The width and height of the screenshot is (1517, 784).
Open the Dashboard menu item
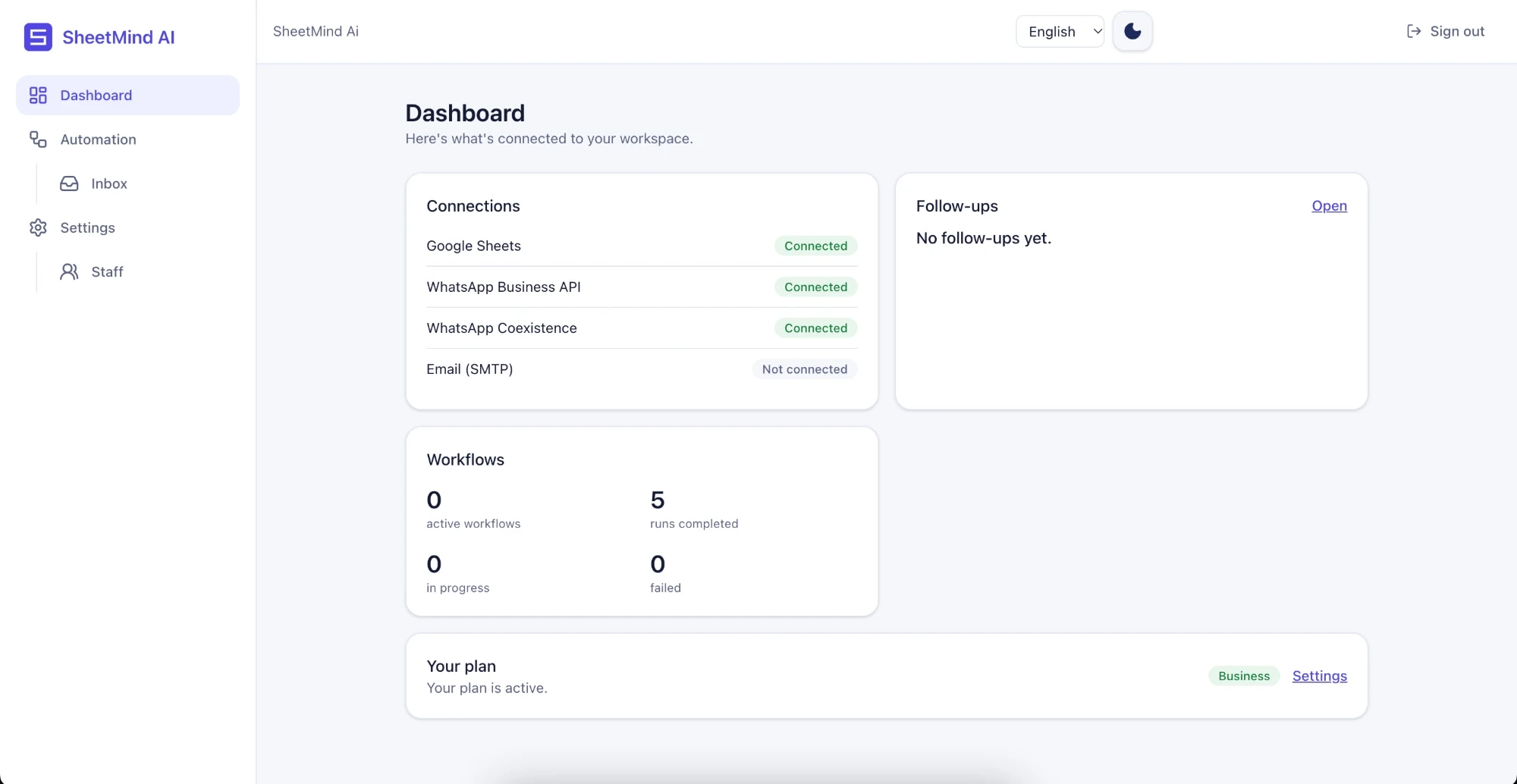click(x=127, y=95)
